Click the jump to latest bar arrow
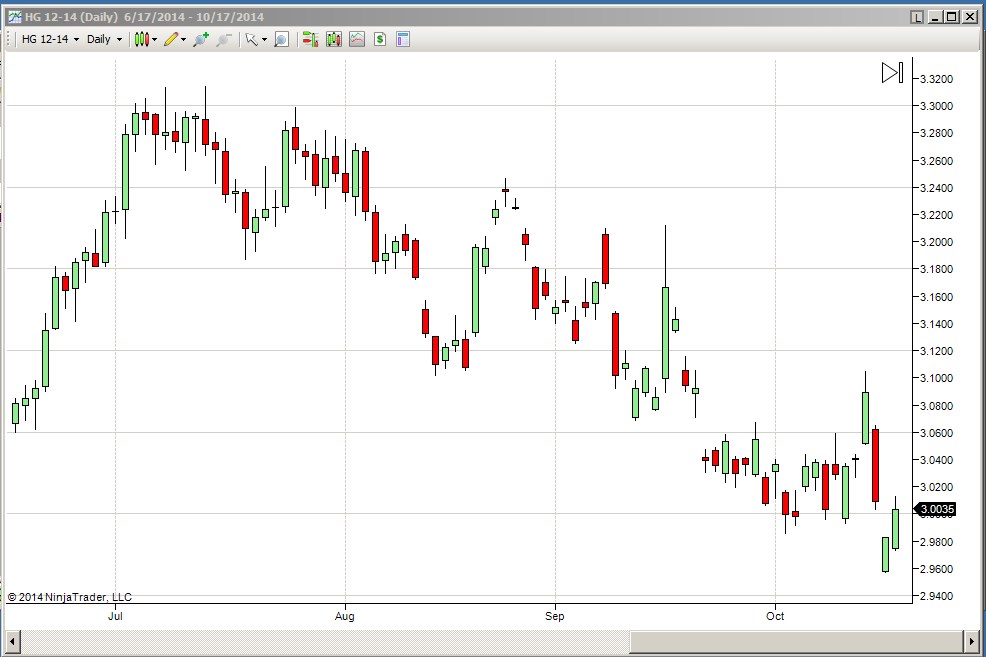This screenshot has height=657, width=986. pyautogui.click(x=892, y=72)
